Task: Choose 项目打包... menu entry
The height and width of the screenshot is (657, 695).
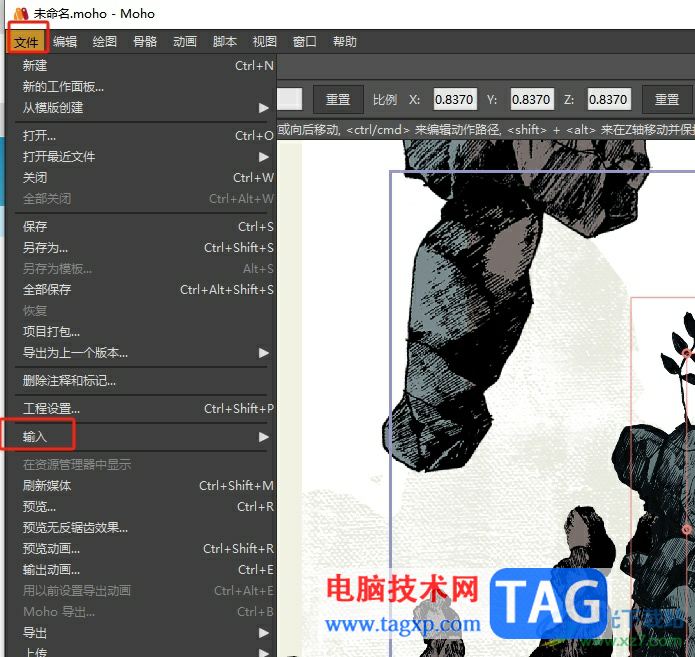Action: pos(142,332)
